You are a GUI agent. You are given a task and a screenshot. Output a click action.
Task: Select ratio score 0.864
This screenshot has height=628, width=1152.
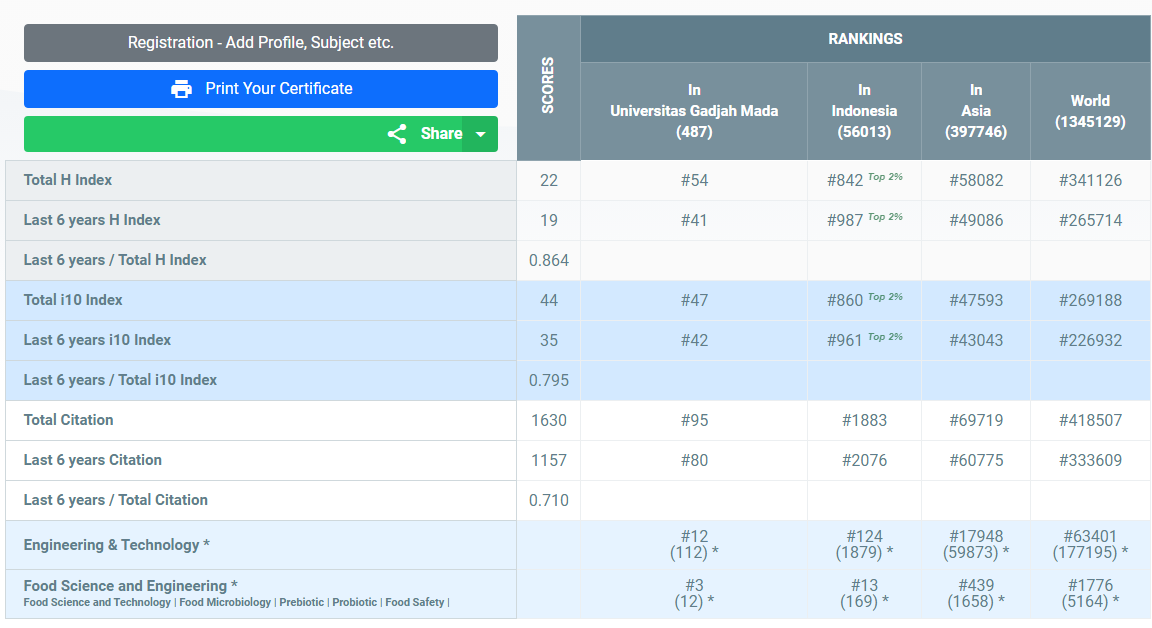(x=549, y=261)
